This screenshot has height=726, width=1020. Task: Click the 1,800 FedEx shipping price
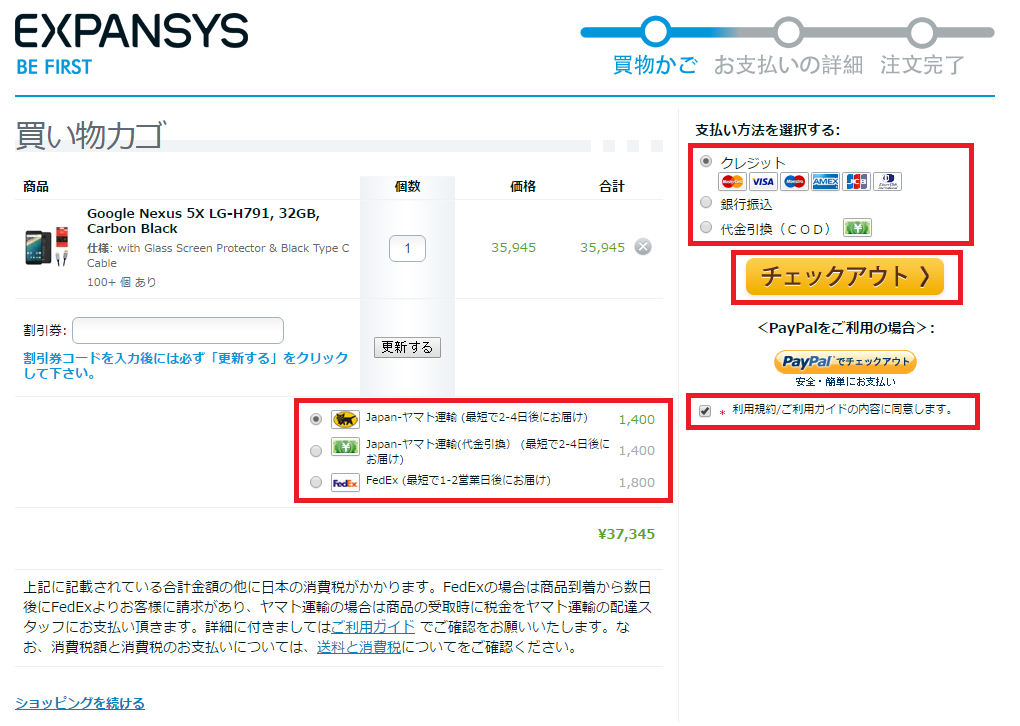pyautogui.click(x=636, y=483)
